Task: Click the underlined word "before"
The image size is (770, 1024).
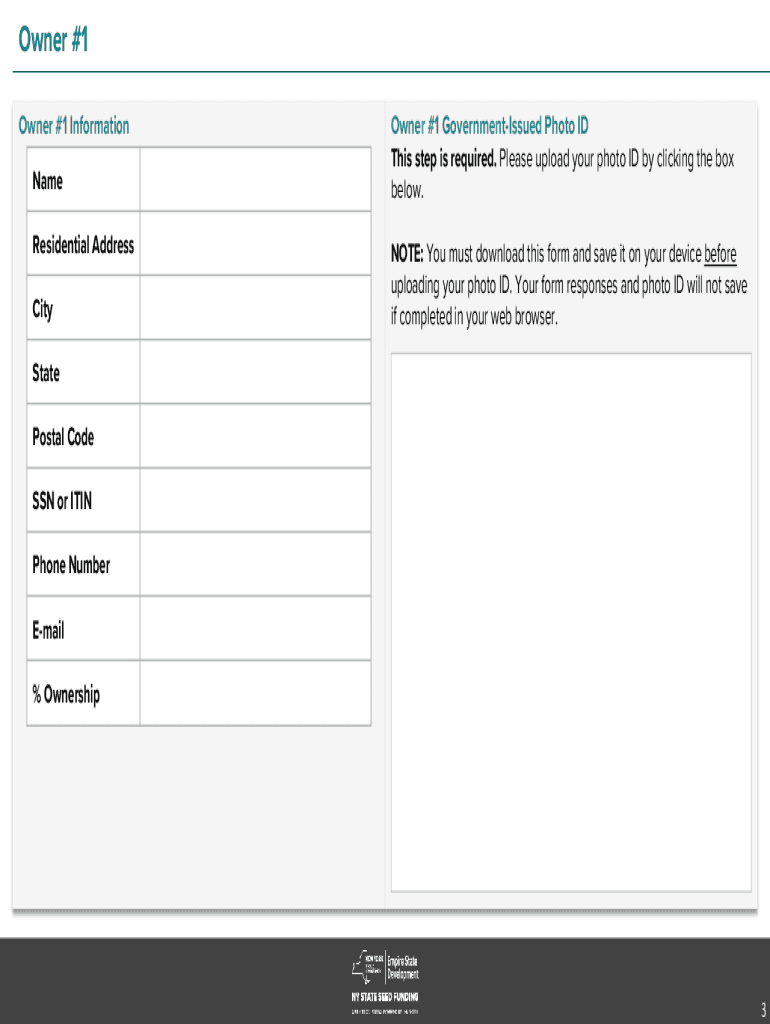Action: click(720, 254)
